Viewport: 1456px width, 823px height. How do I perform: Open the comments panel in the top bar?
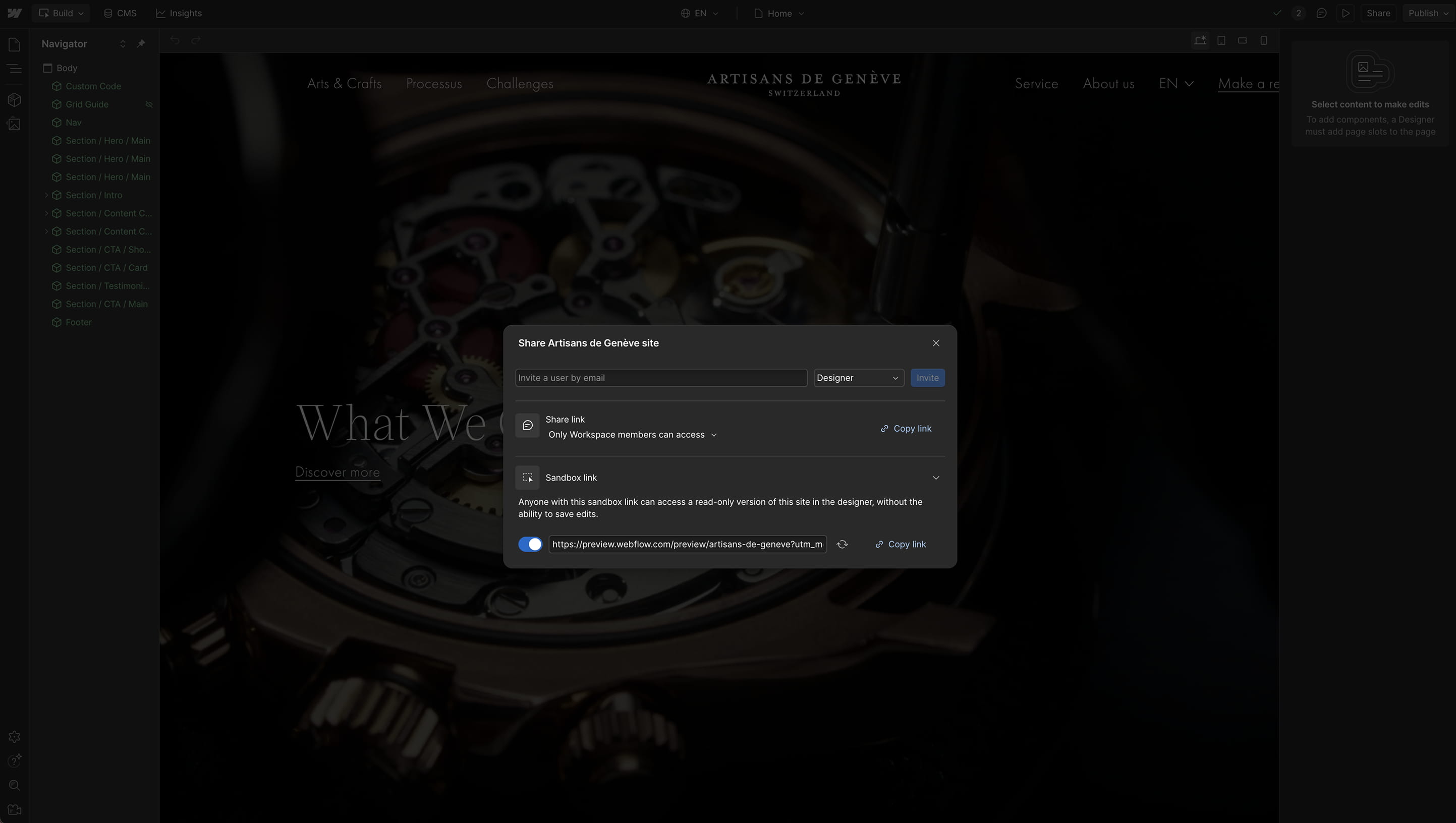tap(1321, 13)
